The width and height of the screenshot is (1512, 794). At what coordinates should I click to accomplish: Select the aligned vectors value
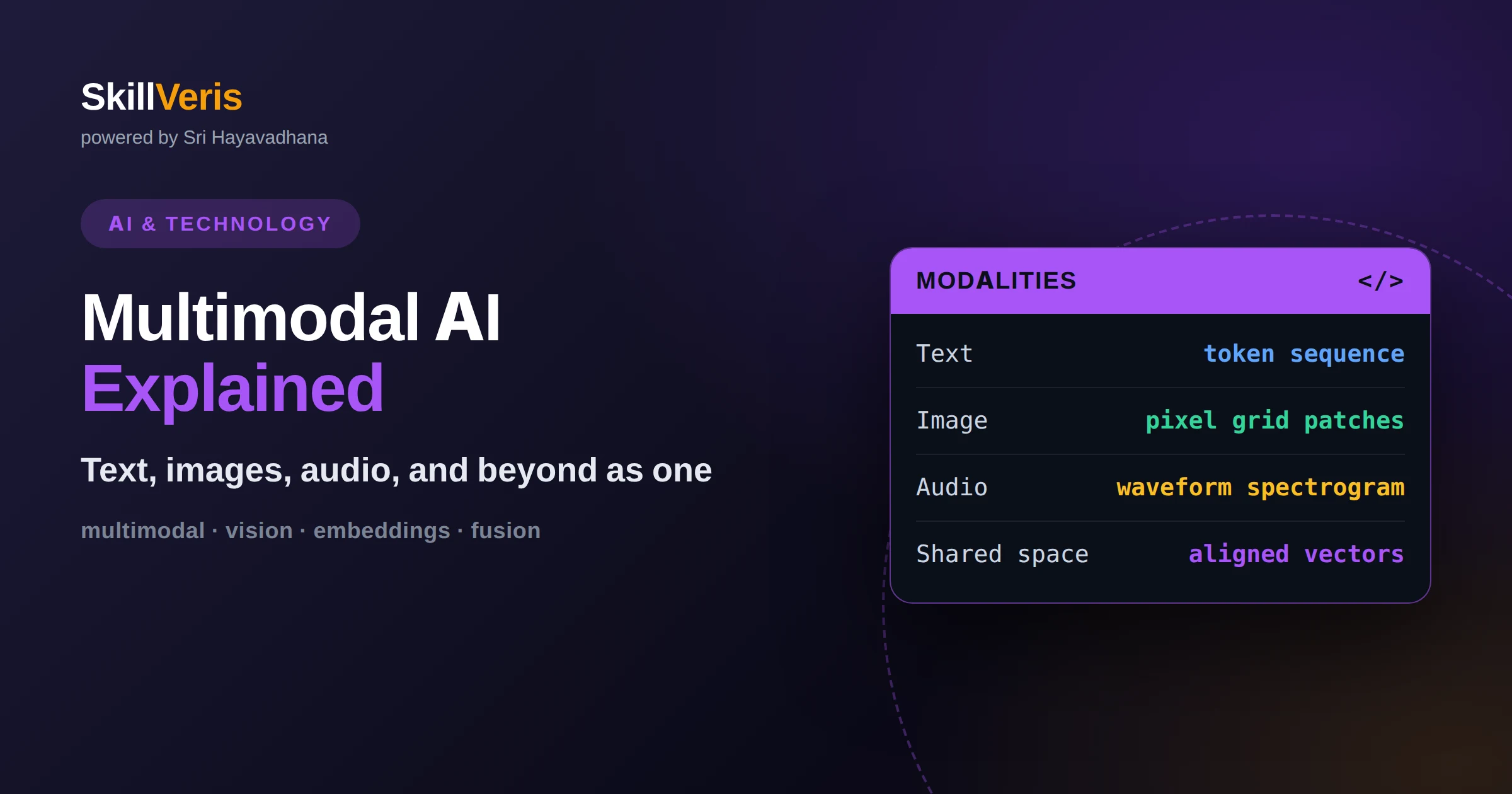point(1296,554)
